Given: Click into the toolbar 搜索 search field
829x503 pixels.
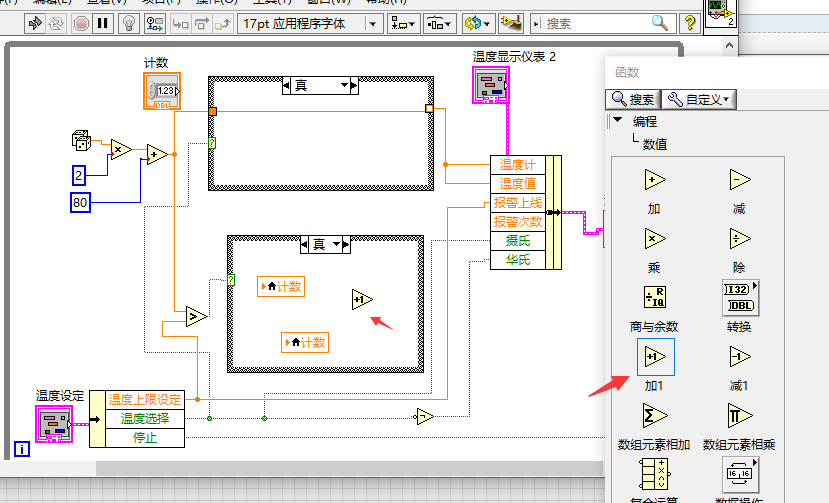Looking at the screenshot, I should pos(595,23).
